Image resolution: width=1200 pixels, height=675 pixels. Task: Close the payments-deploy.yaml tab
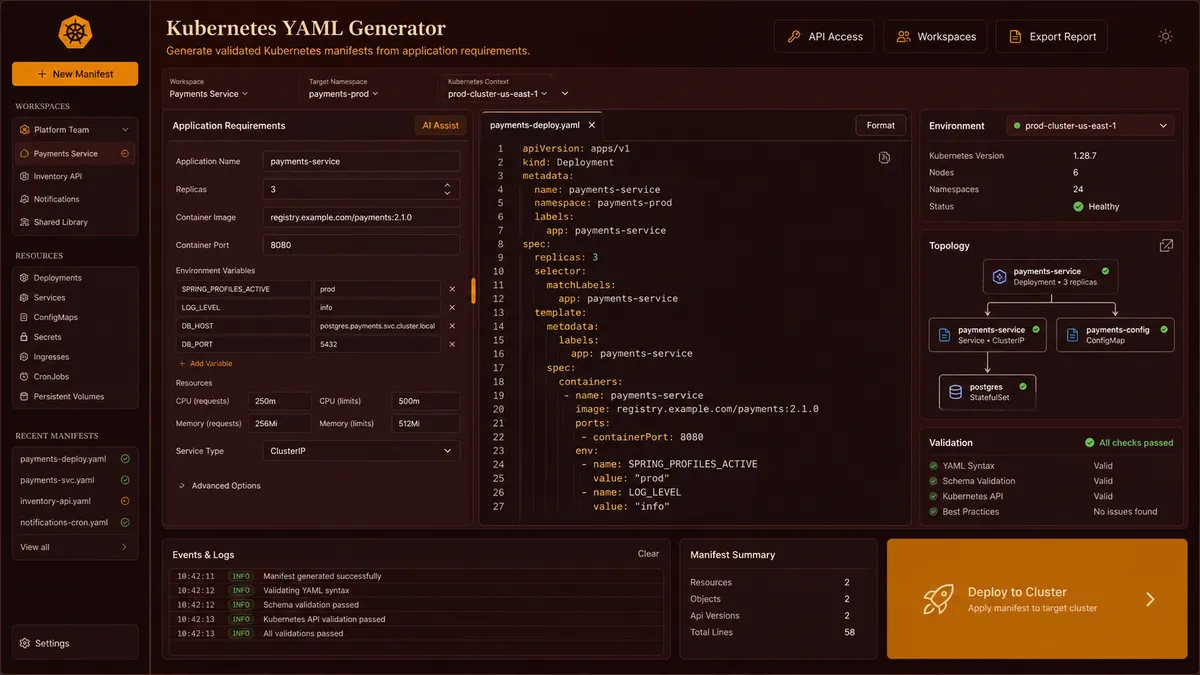[592, 125]
